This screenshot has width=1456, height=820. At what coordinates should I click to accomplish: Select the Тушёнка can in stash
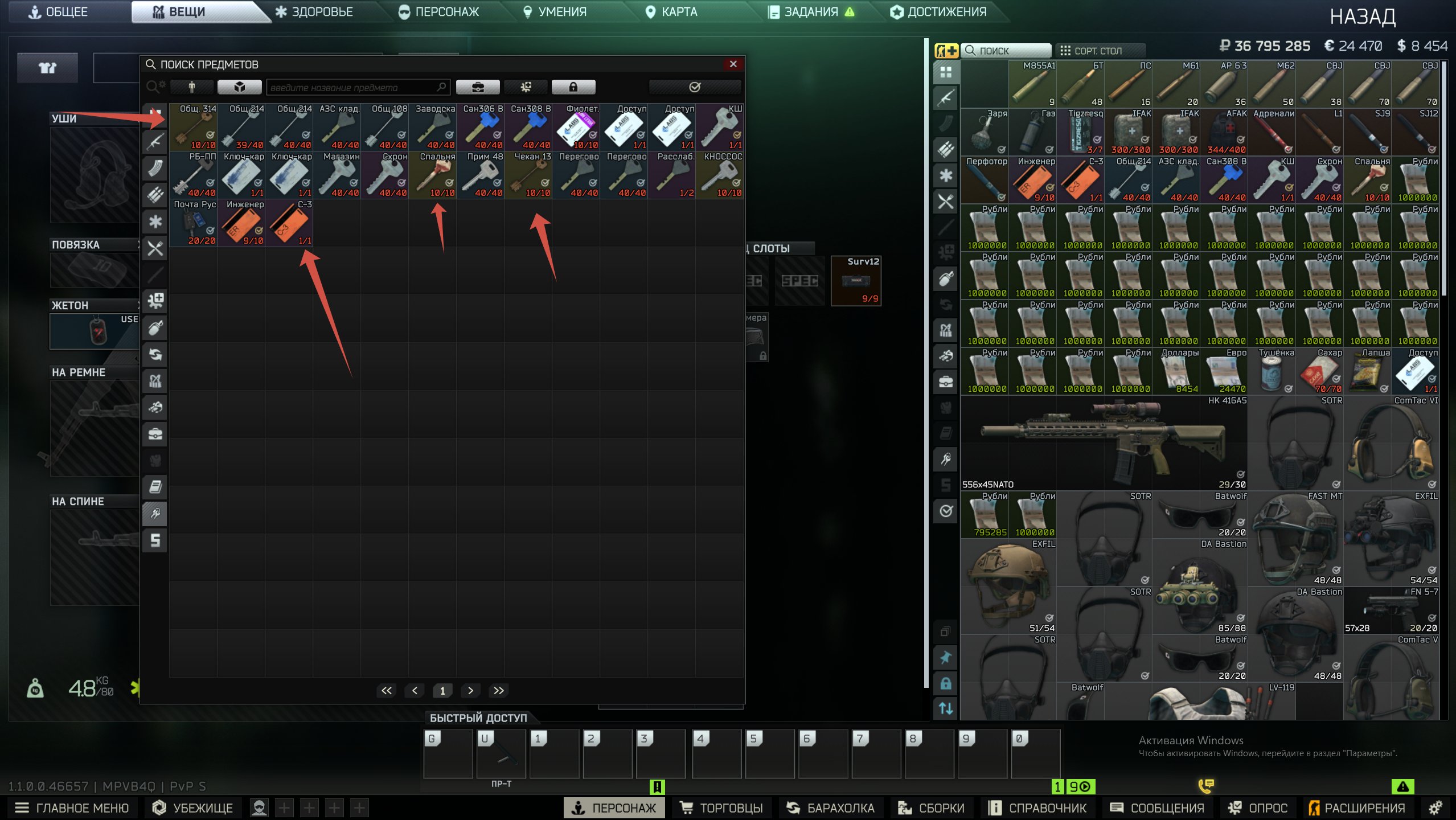(1272, 371)
